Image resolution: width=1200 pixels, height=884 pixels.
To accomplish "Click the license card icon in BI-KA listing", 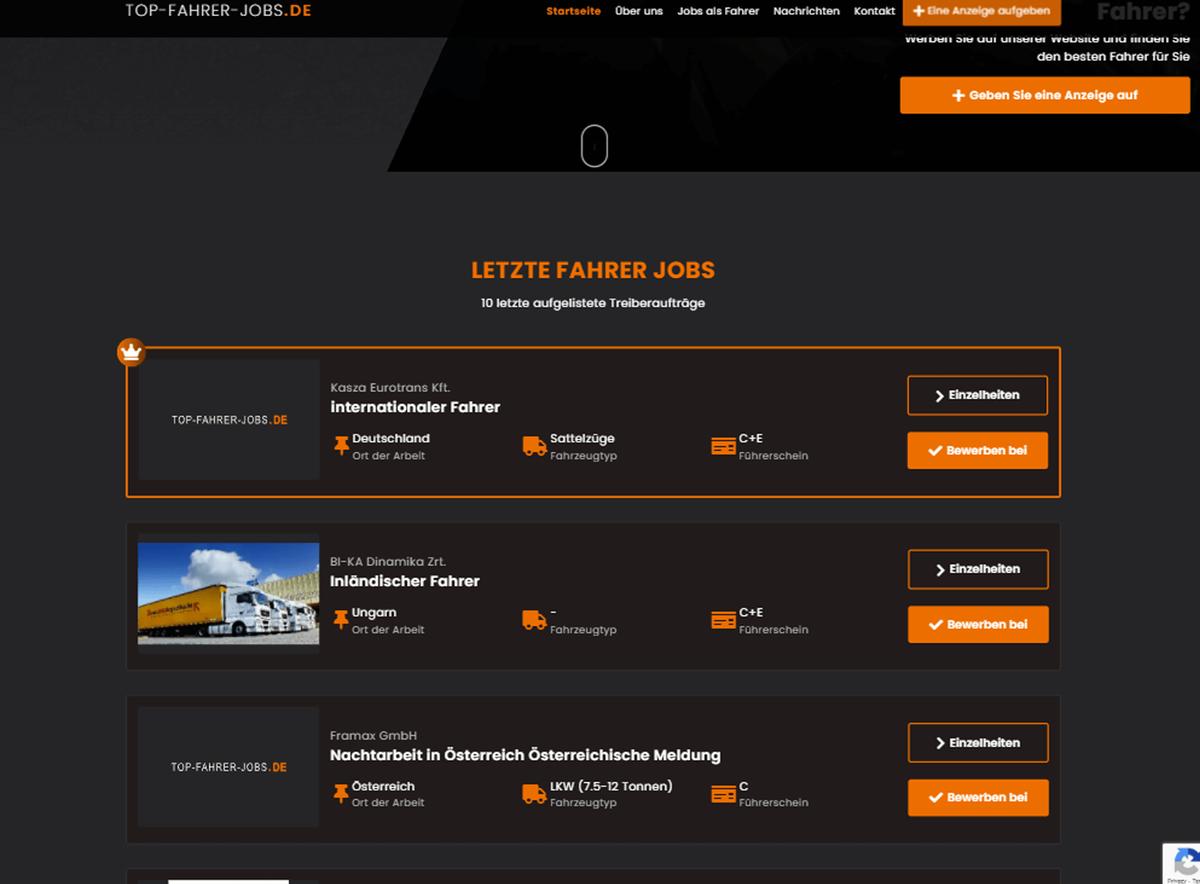I will 723,620.
